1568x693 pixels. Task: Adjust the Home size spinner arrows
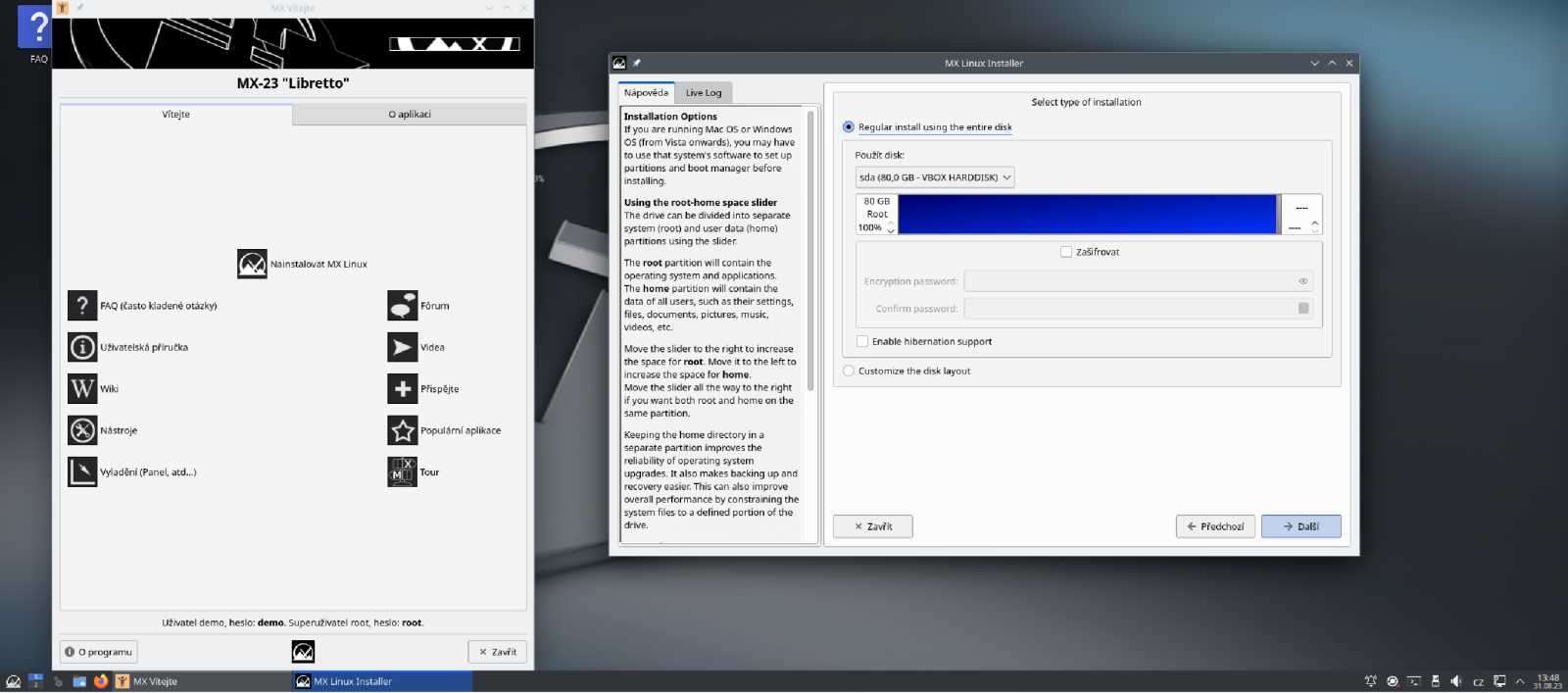[1315, 226]
